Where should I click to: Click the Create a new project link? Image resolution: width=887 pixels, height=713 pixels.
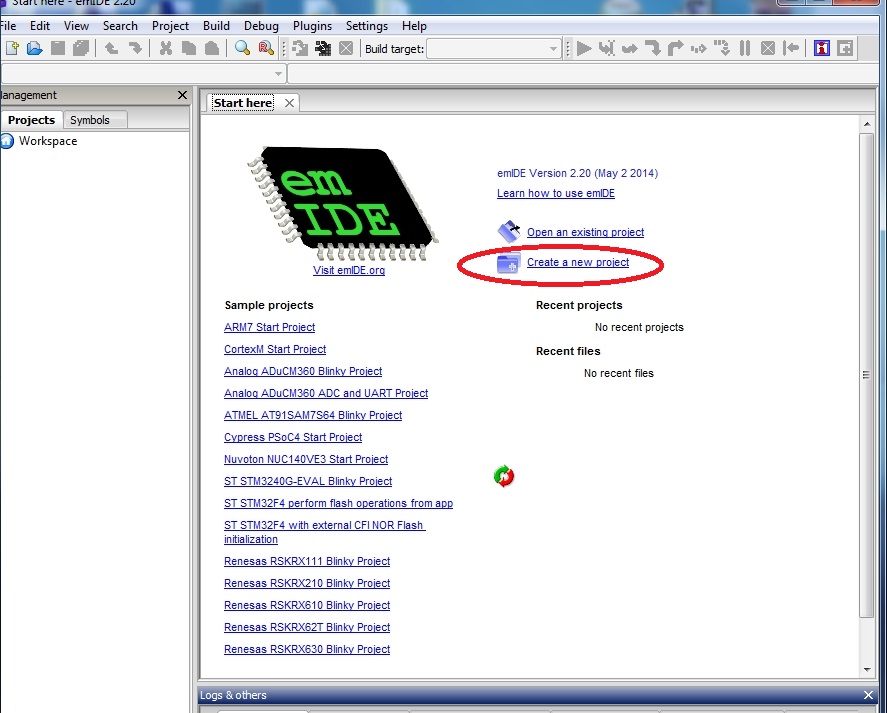577,262
